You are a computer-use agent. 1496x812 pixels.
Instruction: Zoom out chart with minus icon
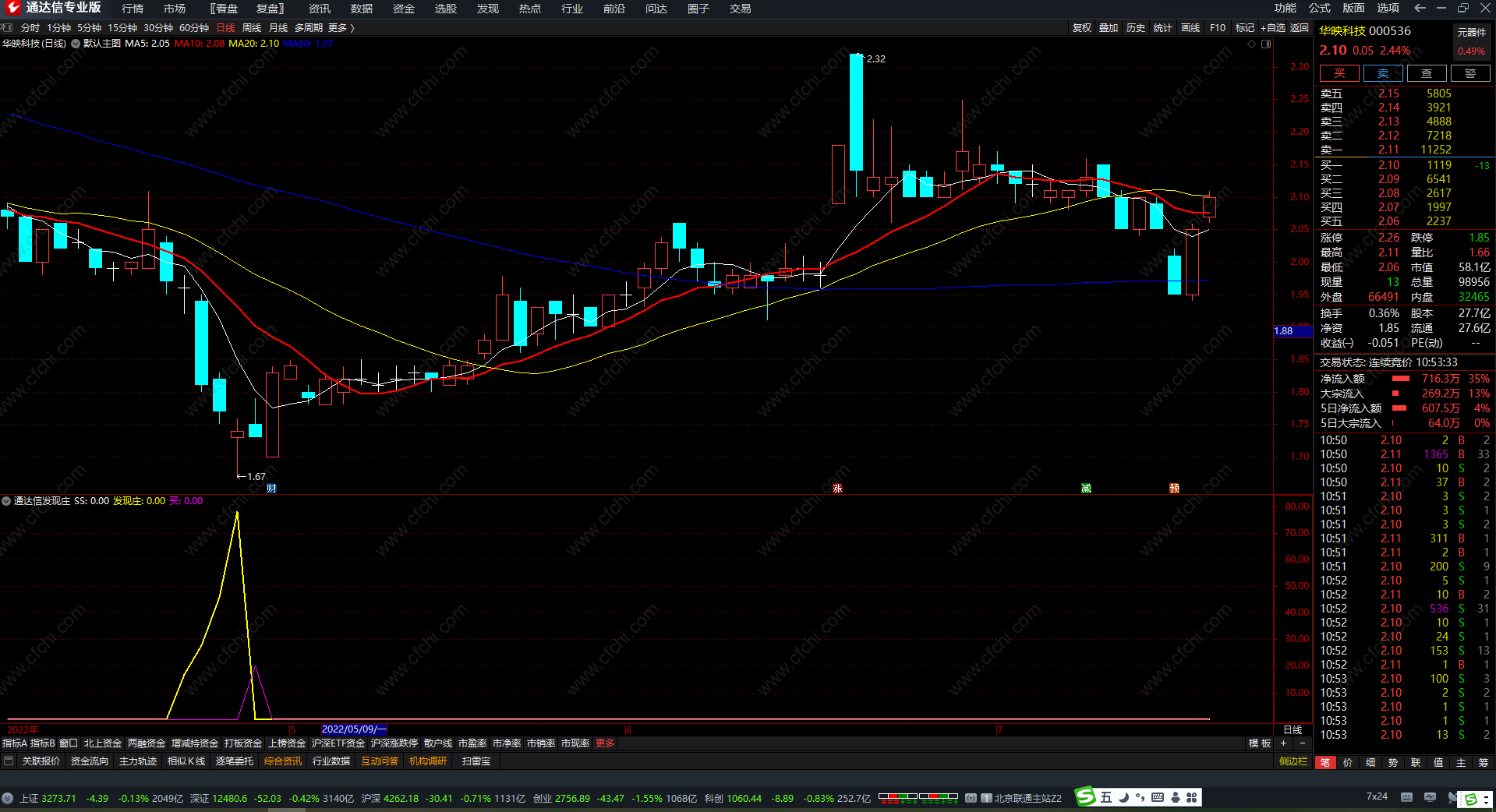click(x=1302, y=743)
